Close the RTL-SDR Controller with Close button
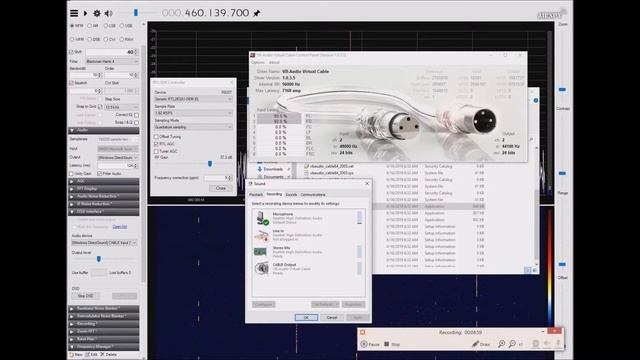 221,188
